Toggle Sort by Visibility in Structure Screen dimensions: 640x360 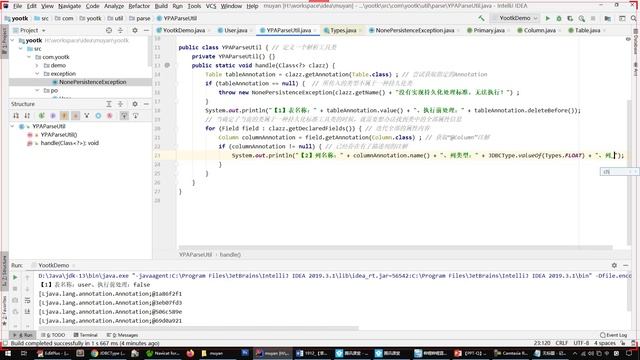click(x=16, y=116)
